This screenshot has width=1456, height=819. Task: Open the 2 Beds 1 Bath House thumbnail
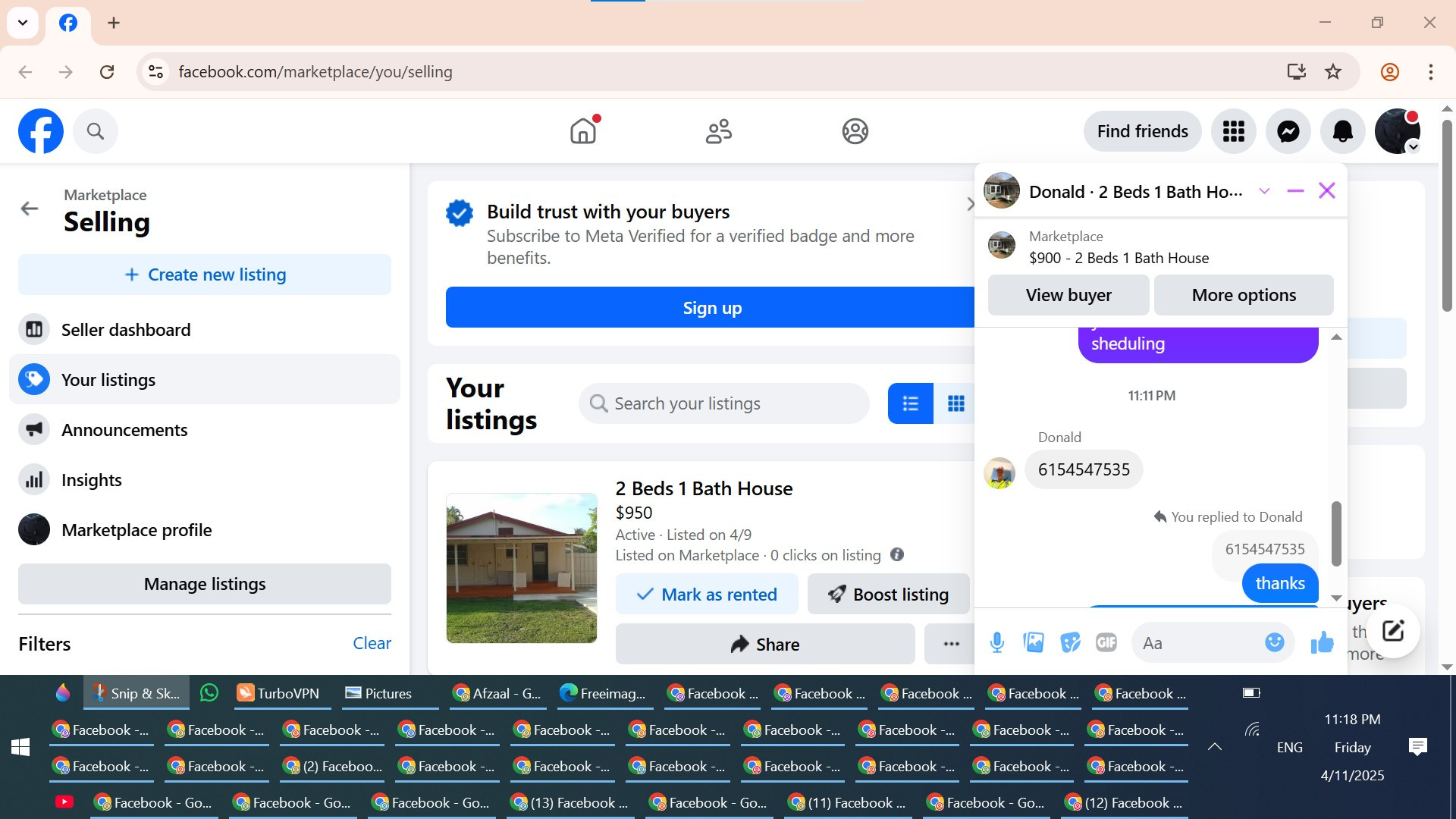point(522,568)
